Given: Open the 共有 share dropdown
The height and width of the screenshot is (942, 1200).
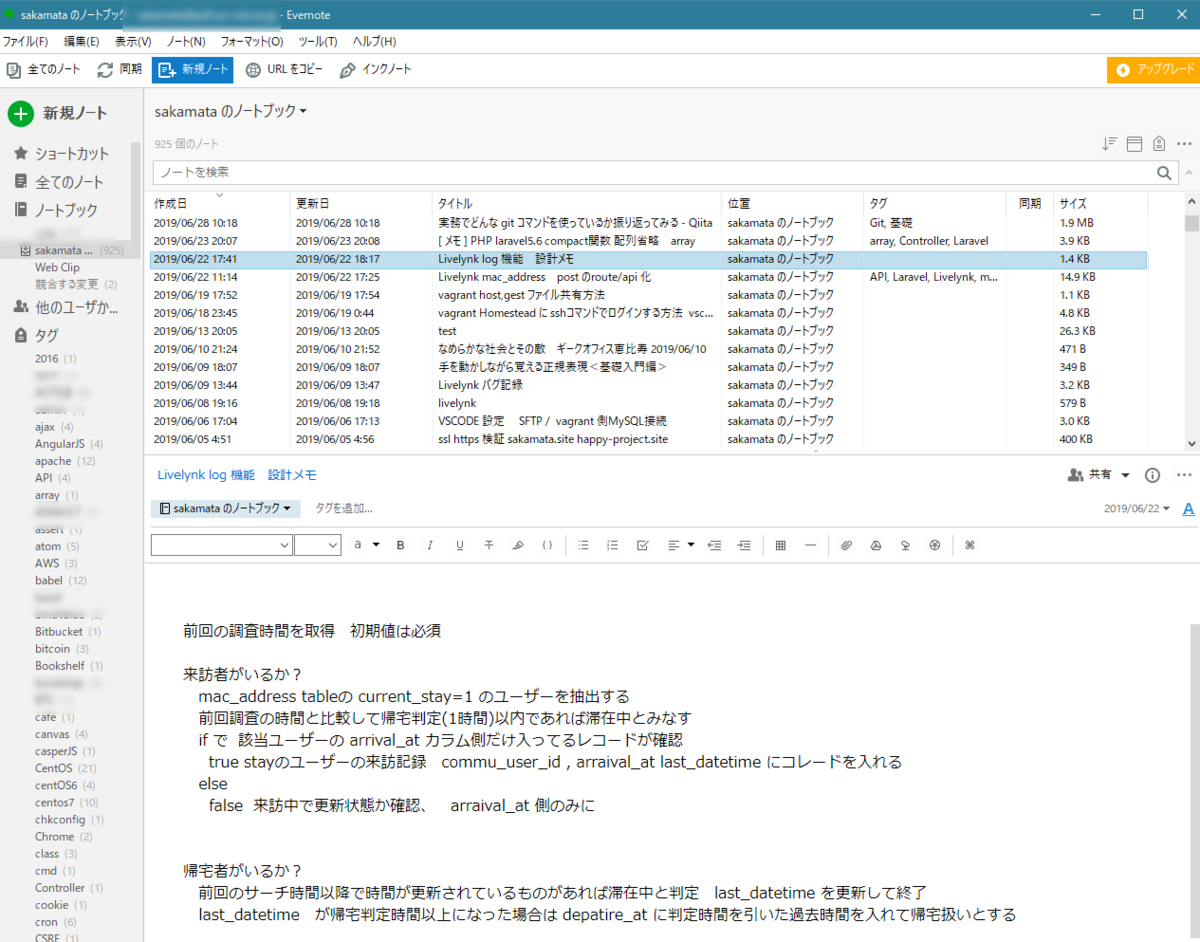Looking at the screenshot, I should click(x=1099, y=475).
